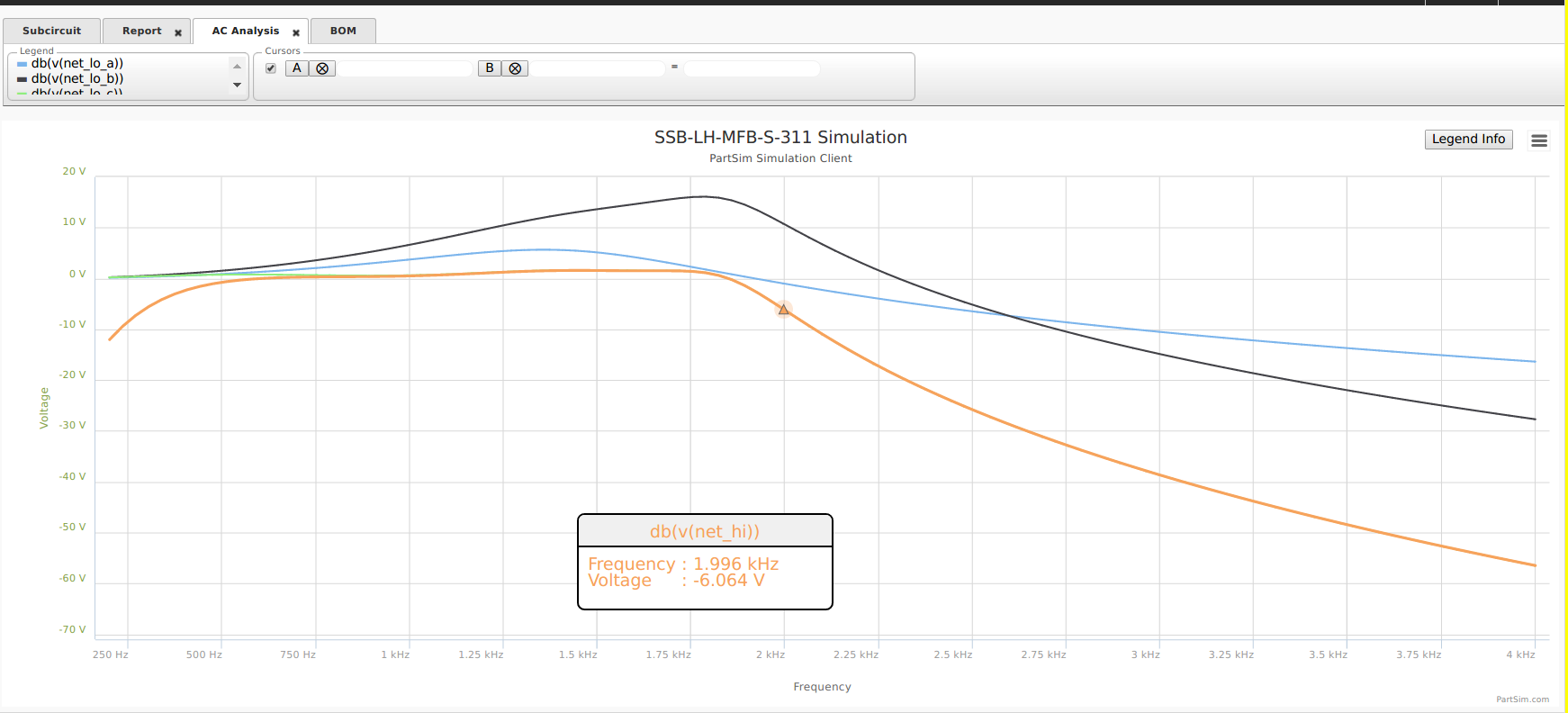Close the Report tab via its X
Screen dimensions: 1568x713
click(x=178, y=32)
